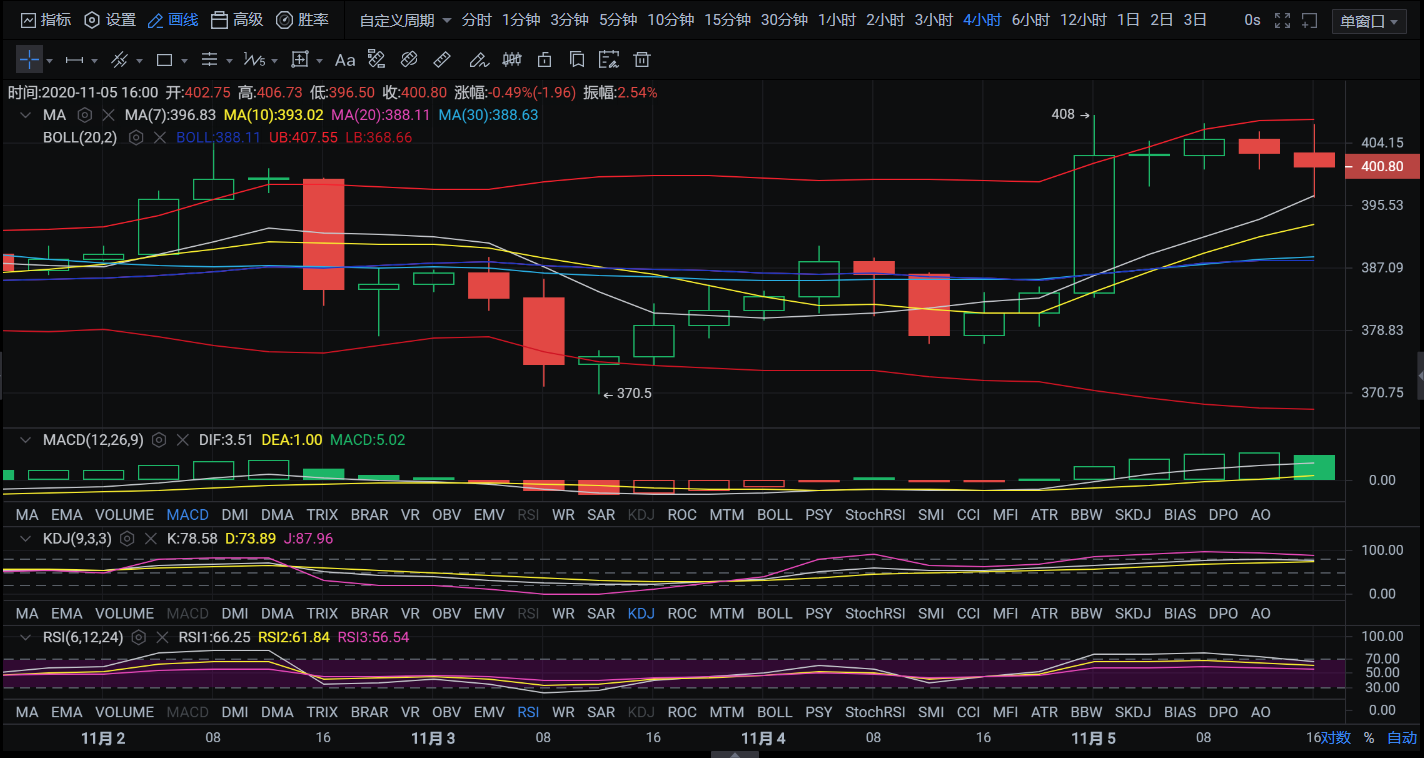Select the Aa text annotation tool
Image resolution: width=1424 pixels, height=758 pixels.
pyautogui.click(x=345, y=60)
